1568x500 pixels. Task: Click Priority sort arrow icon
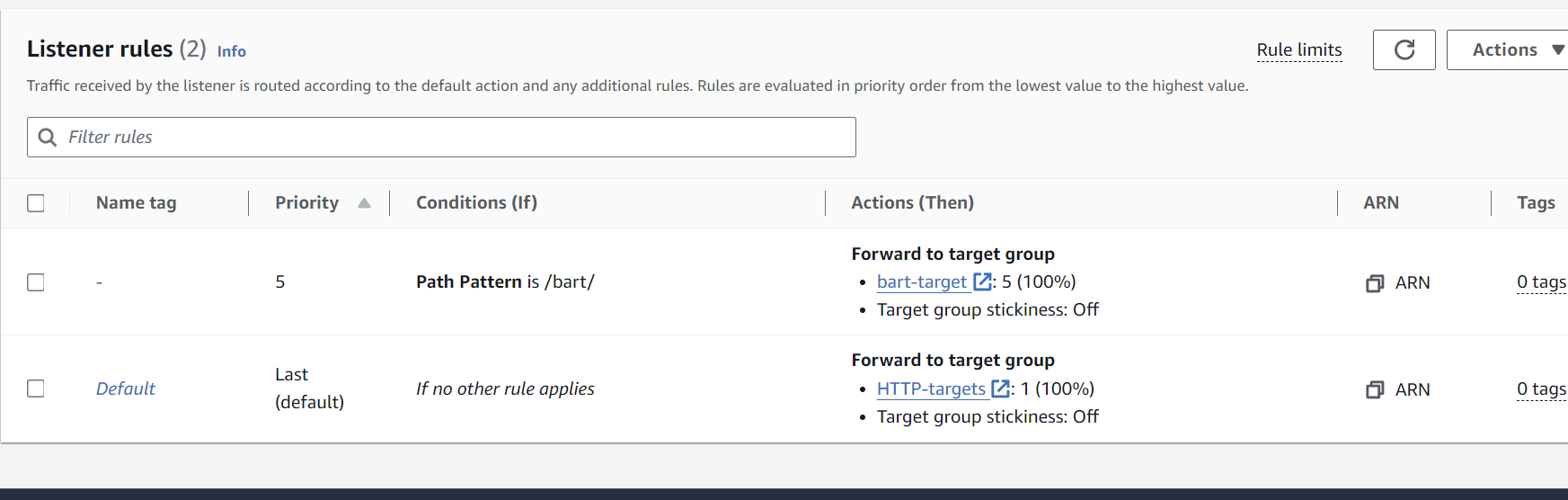pos(364,203)
